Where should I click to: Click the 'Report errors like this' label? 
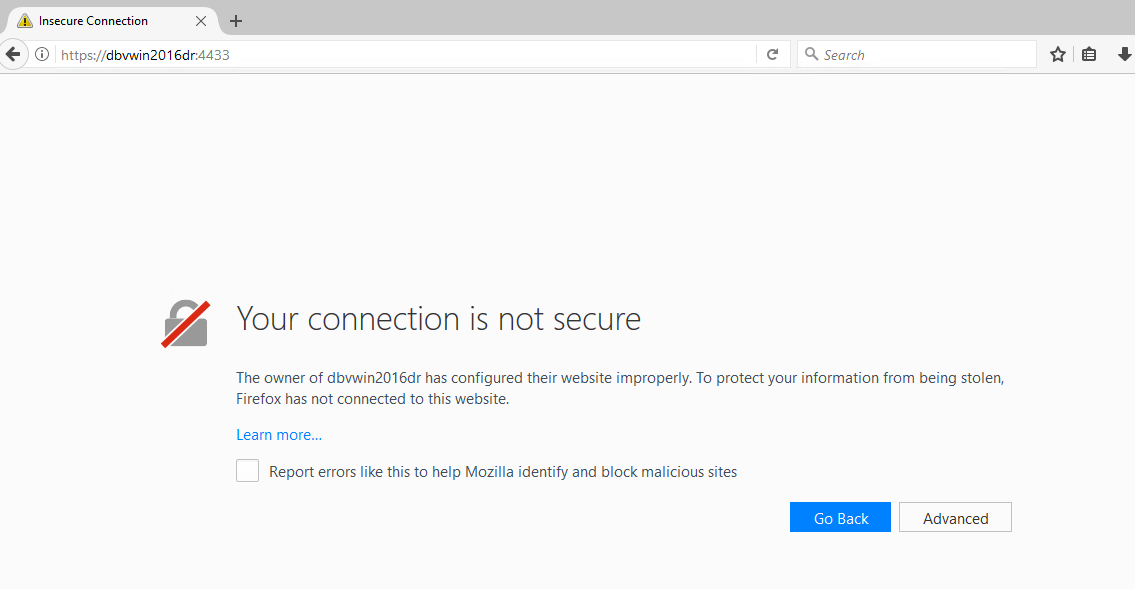(x=503, y=472)
